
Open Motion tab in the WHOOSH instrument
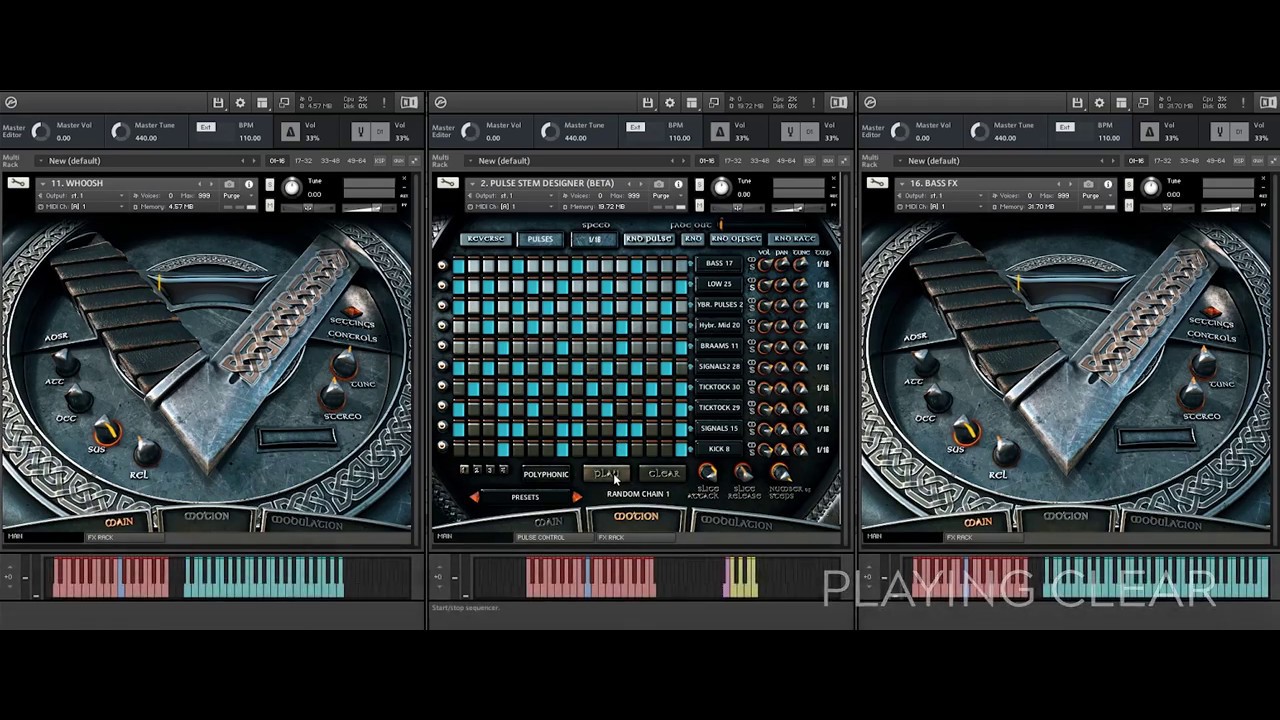(205, 517)
